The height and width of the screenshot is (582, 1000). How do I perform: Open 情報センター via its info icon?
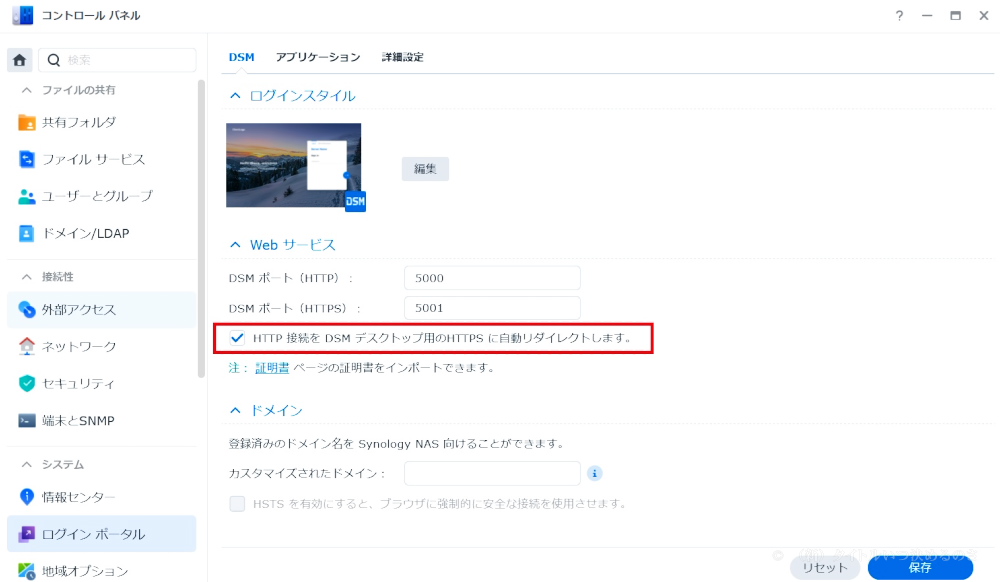pyautogui.click(x=27, y=497)
